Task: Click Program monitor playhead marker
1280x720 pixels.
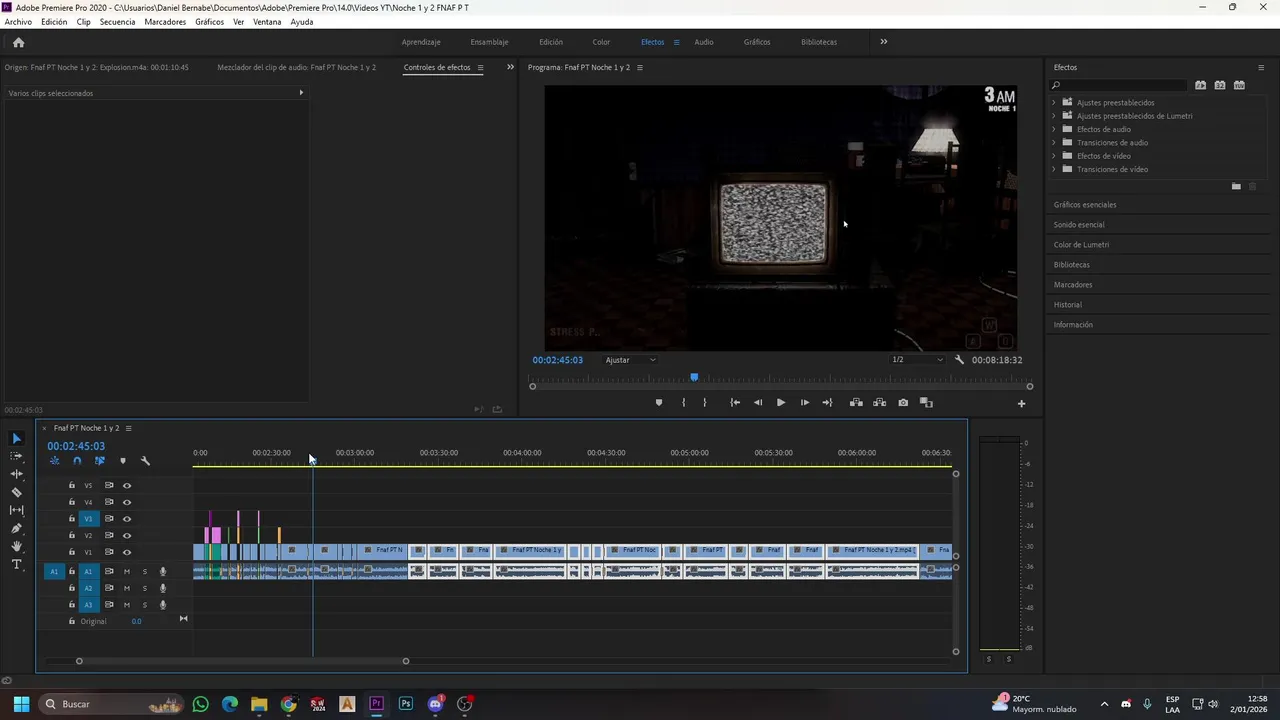Action: tap(694, 377)
